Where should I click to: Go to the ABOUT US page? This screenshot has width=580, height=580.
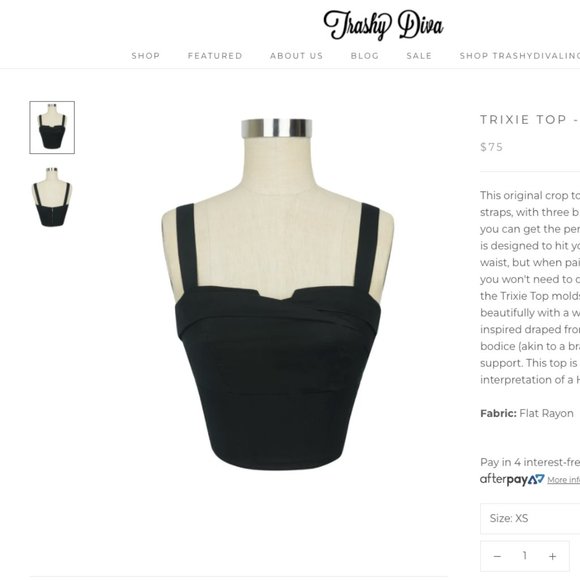(296, 56)
